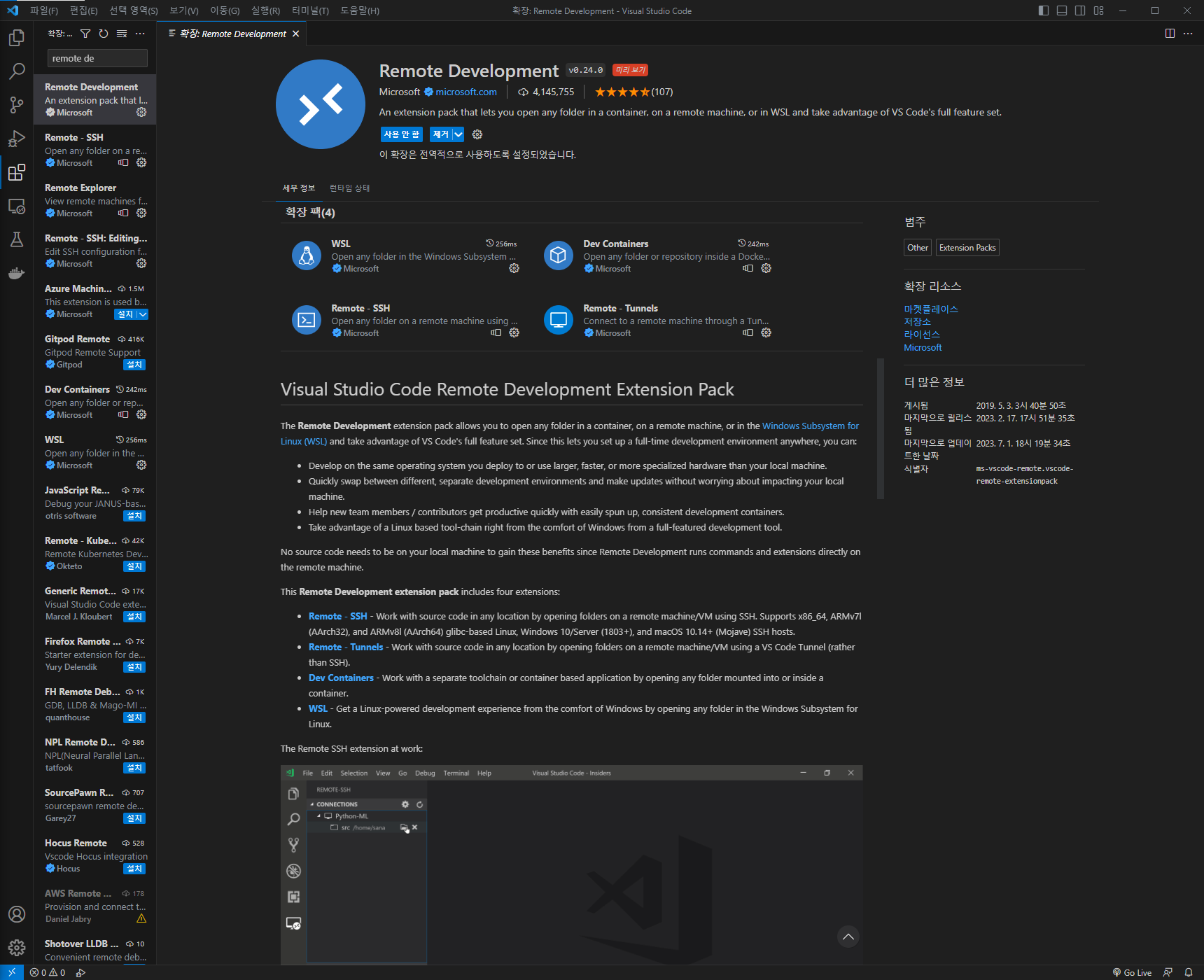Customize layout icon in title bar

pyautogui.click(x=1098, y=10)
